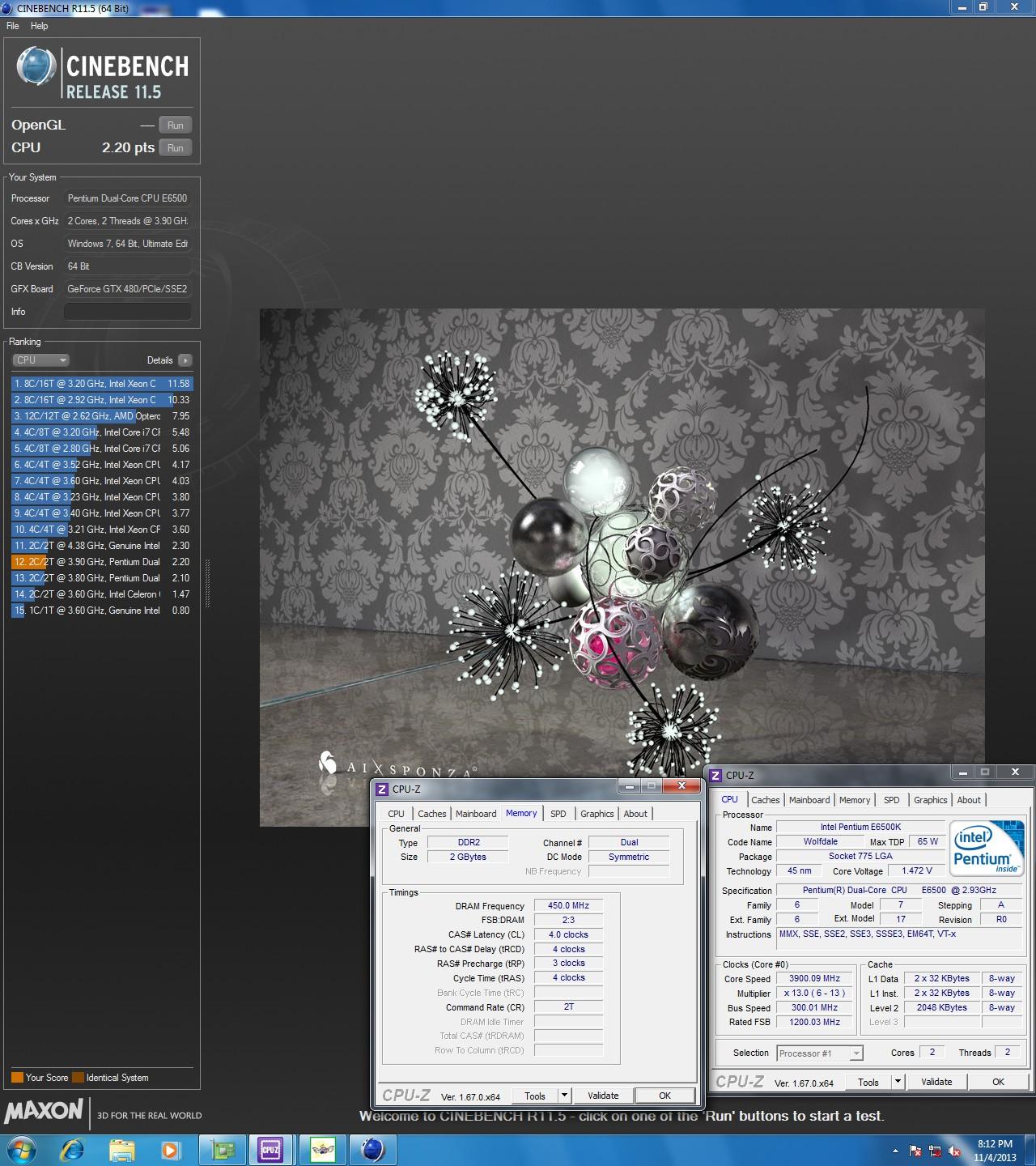The height and width of the screenshot is (1166, 1036).
Task: Click OK in the Memory CPU-Z window
Action: [664, 1096]
